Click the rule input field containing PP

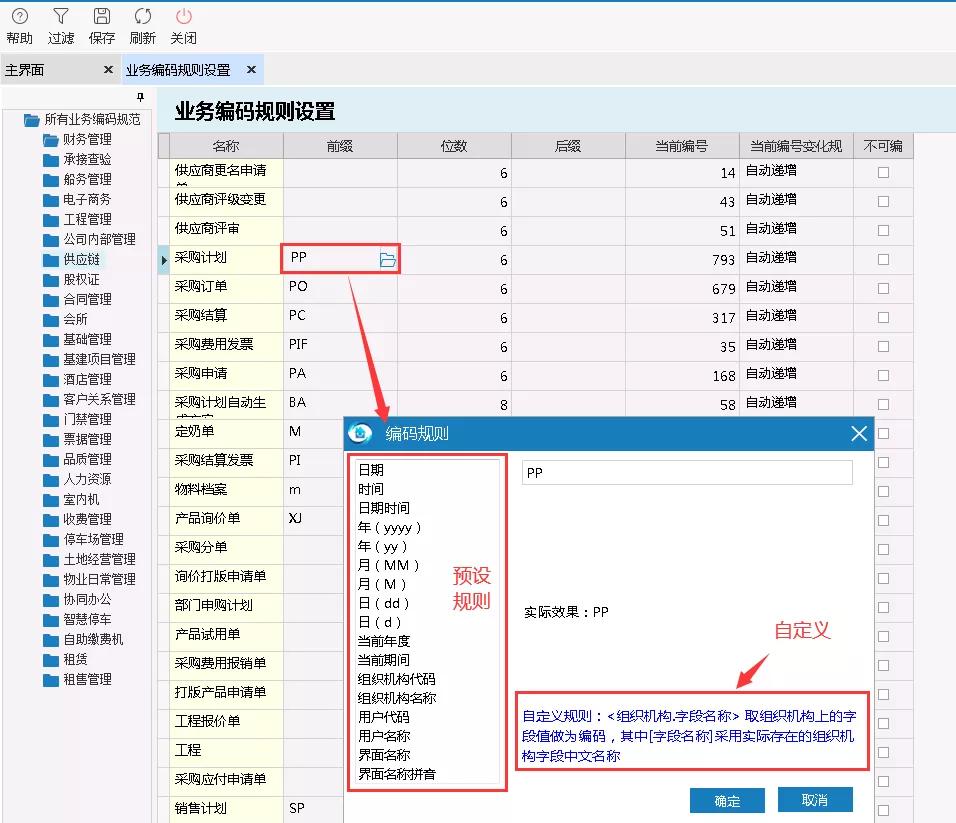687,472
